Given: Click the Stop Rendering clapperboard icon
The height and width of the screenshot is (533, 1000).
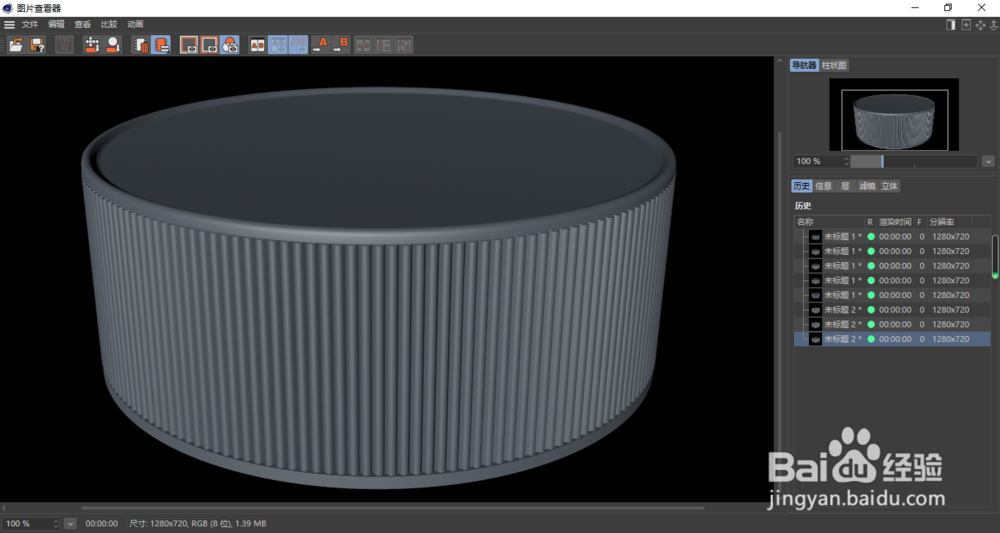Looking at the screenshot, I should 64,45.
